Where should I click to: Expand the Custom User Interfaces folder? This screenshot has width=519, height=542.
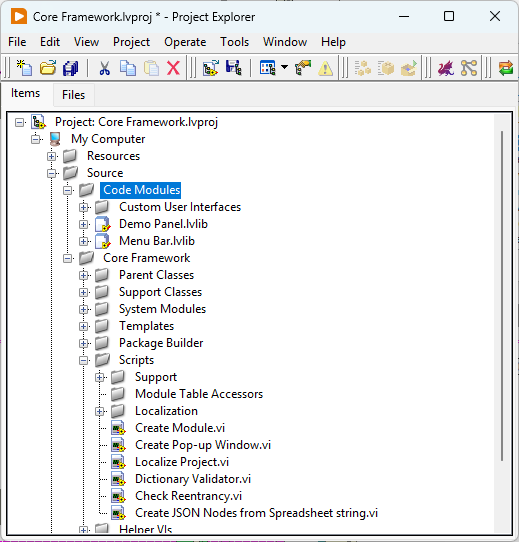(83, 207)
